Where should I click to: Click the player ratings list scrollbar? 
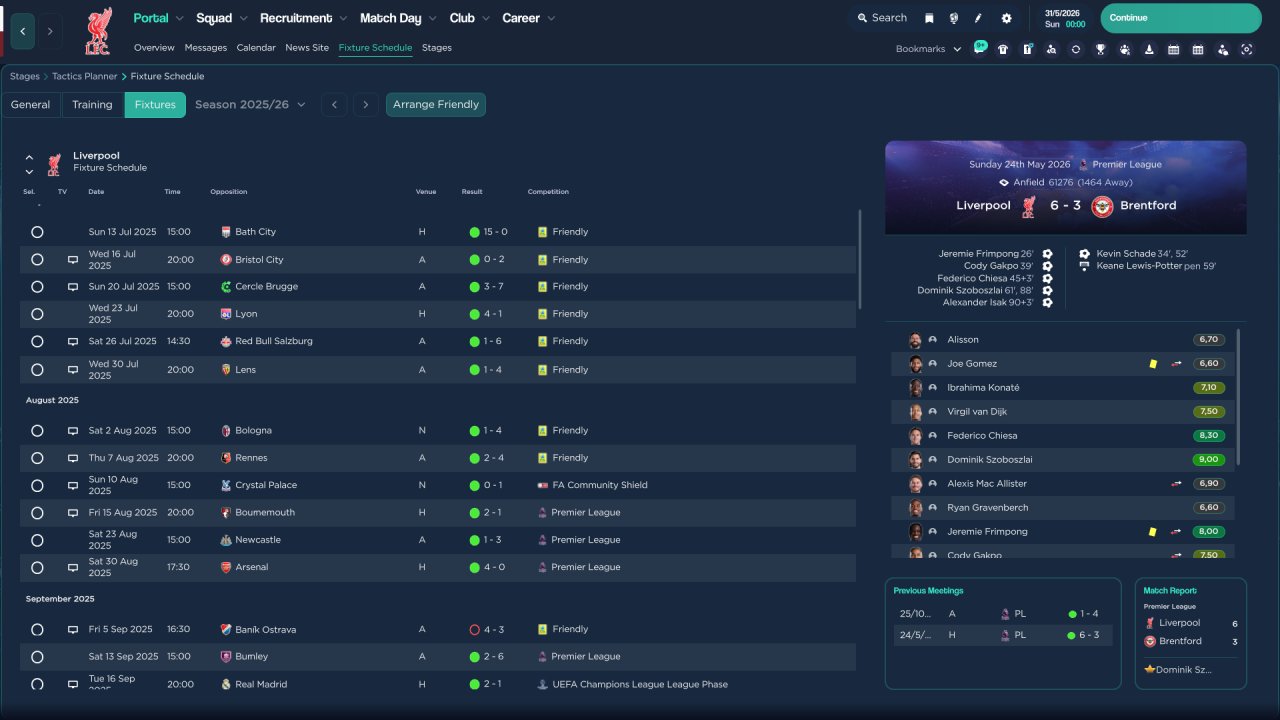1239,397
